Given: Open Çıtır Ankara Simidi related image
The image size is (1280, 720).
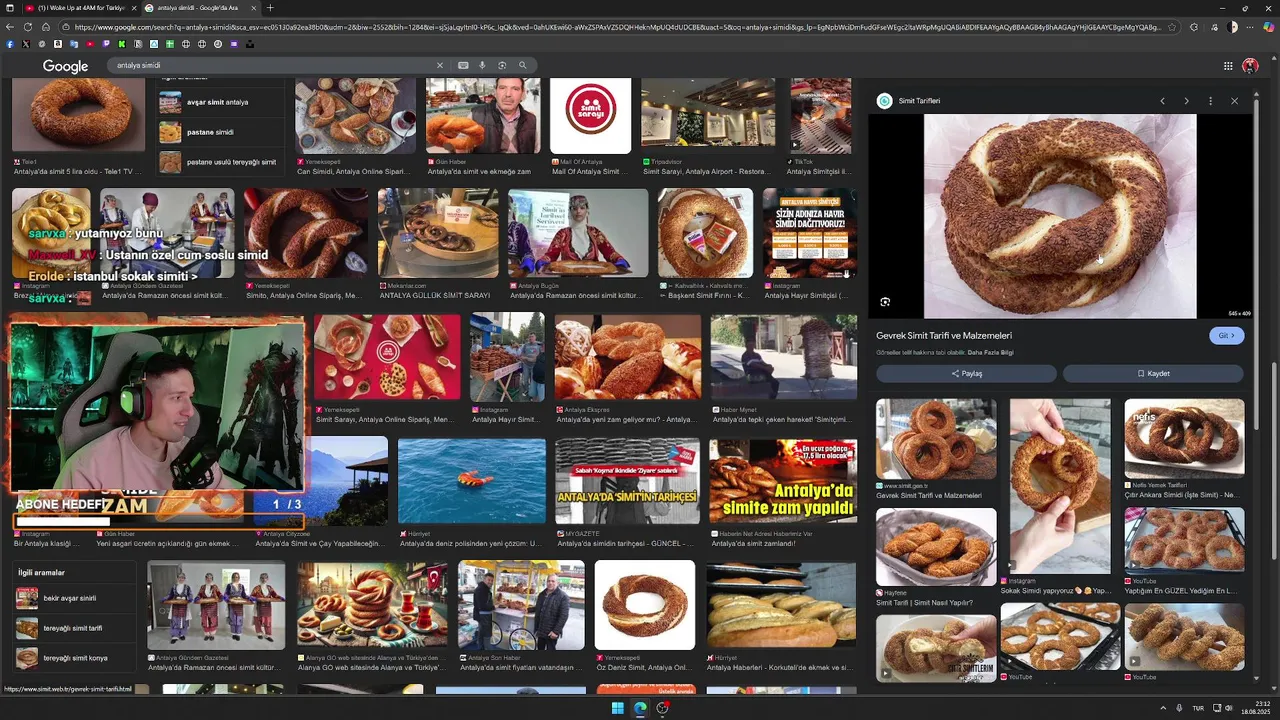Looking at the screenshot, I should point(1184,438).
